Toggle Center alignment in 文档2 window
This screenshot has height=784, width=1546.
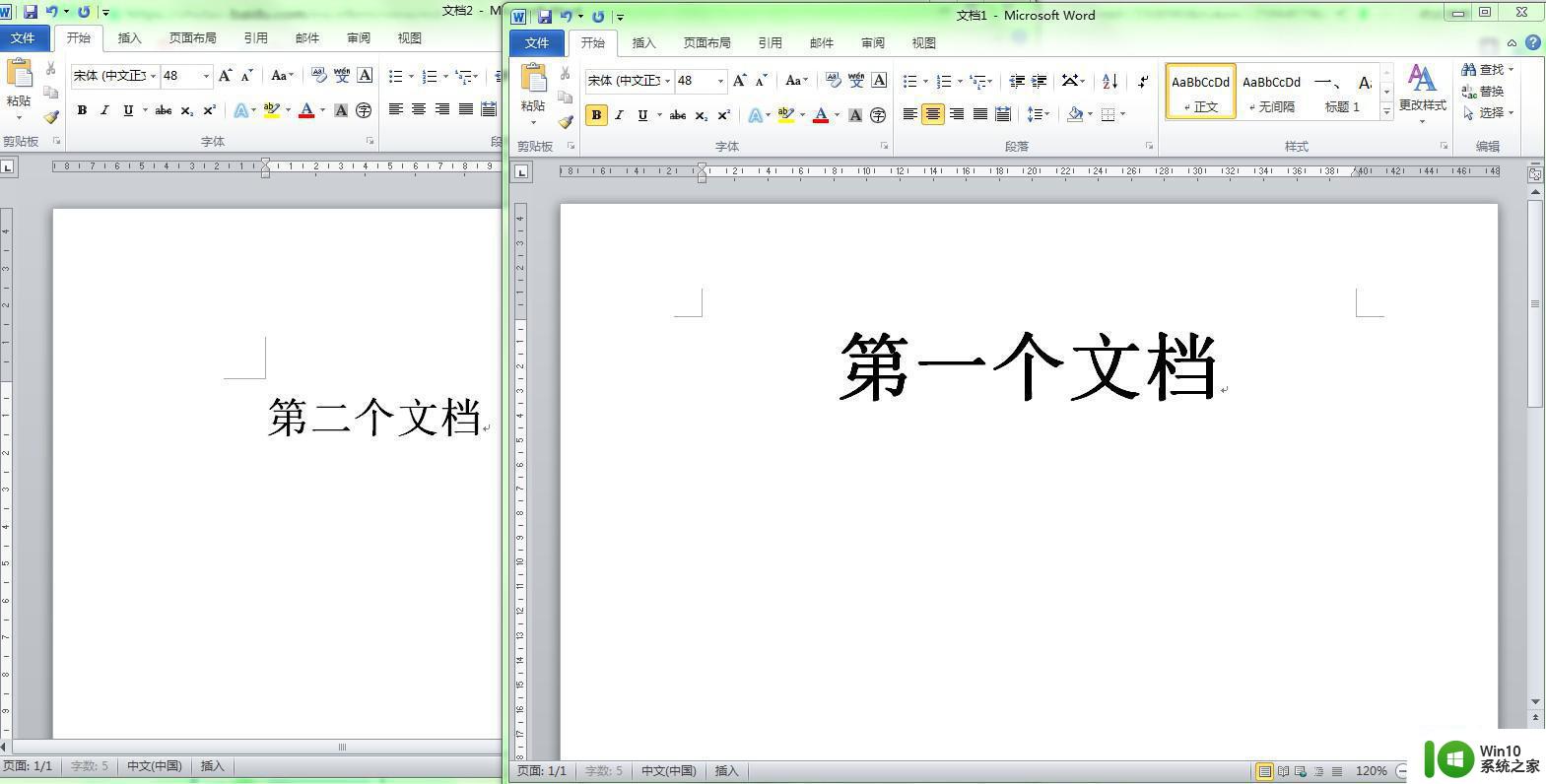pyautogui.click(x=418, y=109)
